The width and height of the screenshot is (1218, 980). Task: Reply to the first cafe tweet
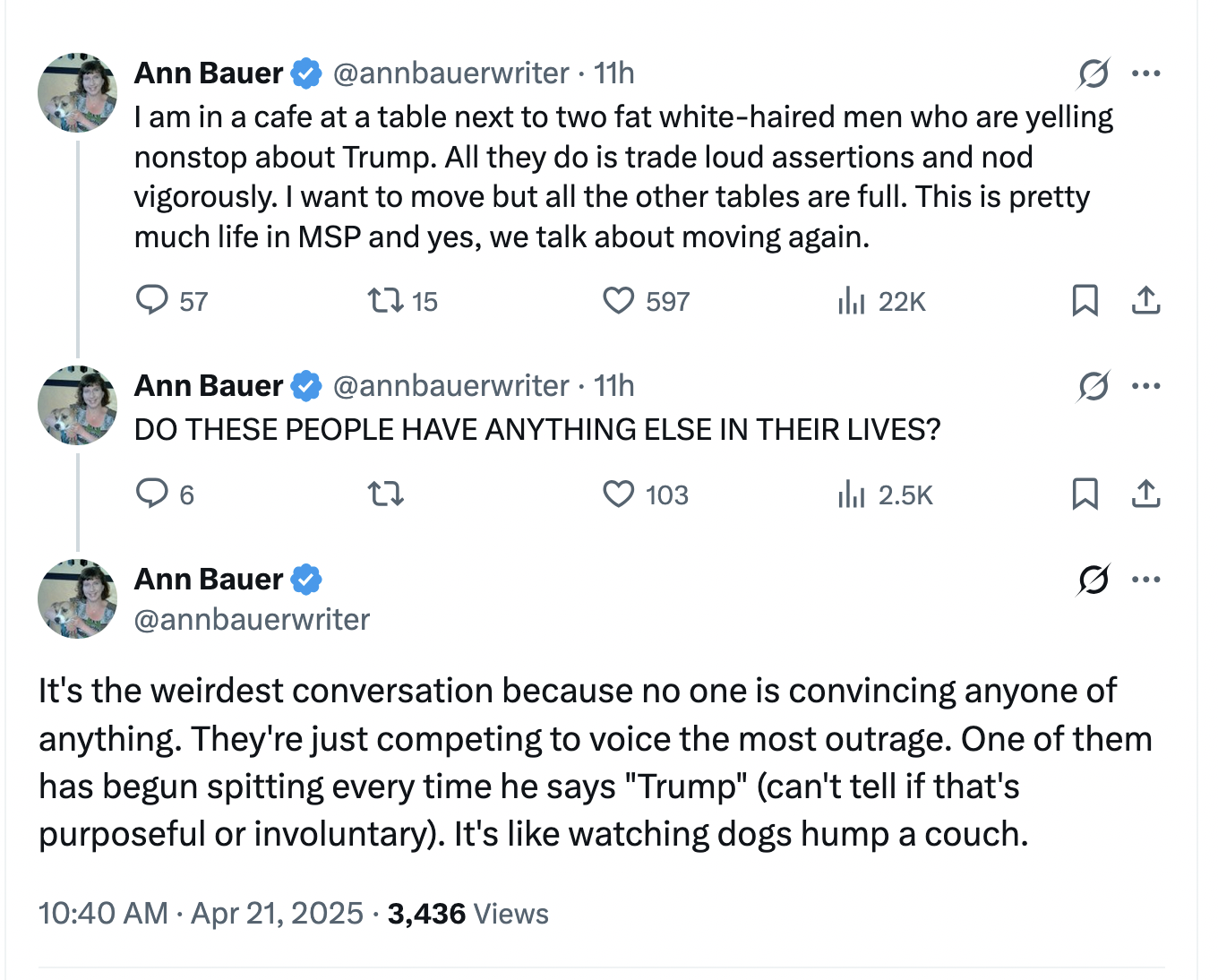[x=152, y=300]
